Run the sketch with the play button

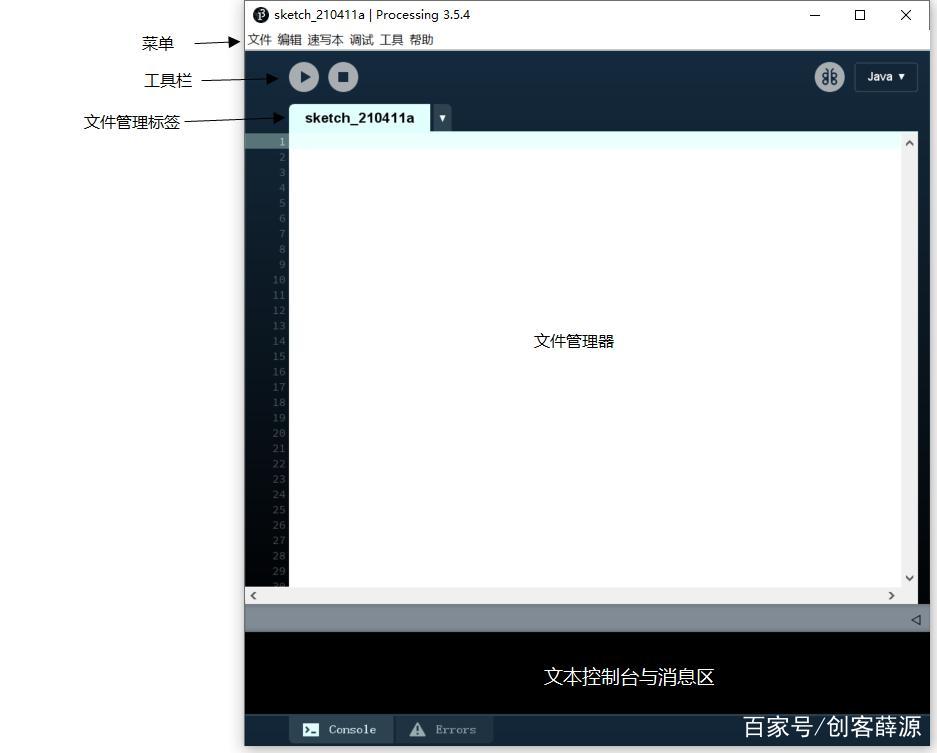point(304,77)
